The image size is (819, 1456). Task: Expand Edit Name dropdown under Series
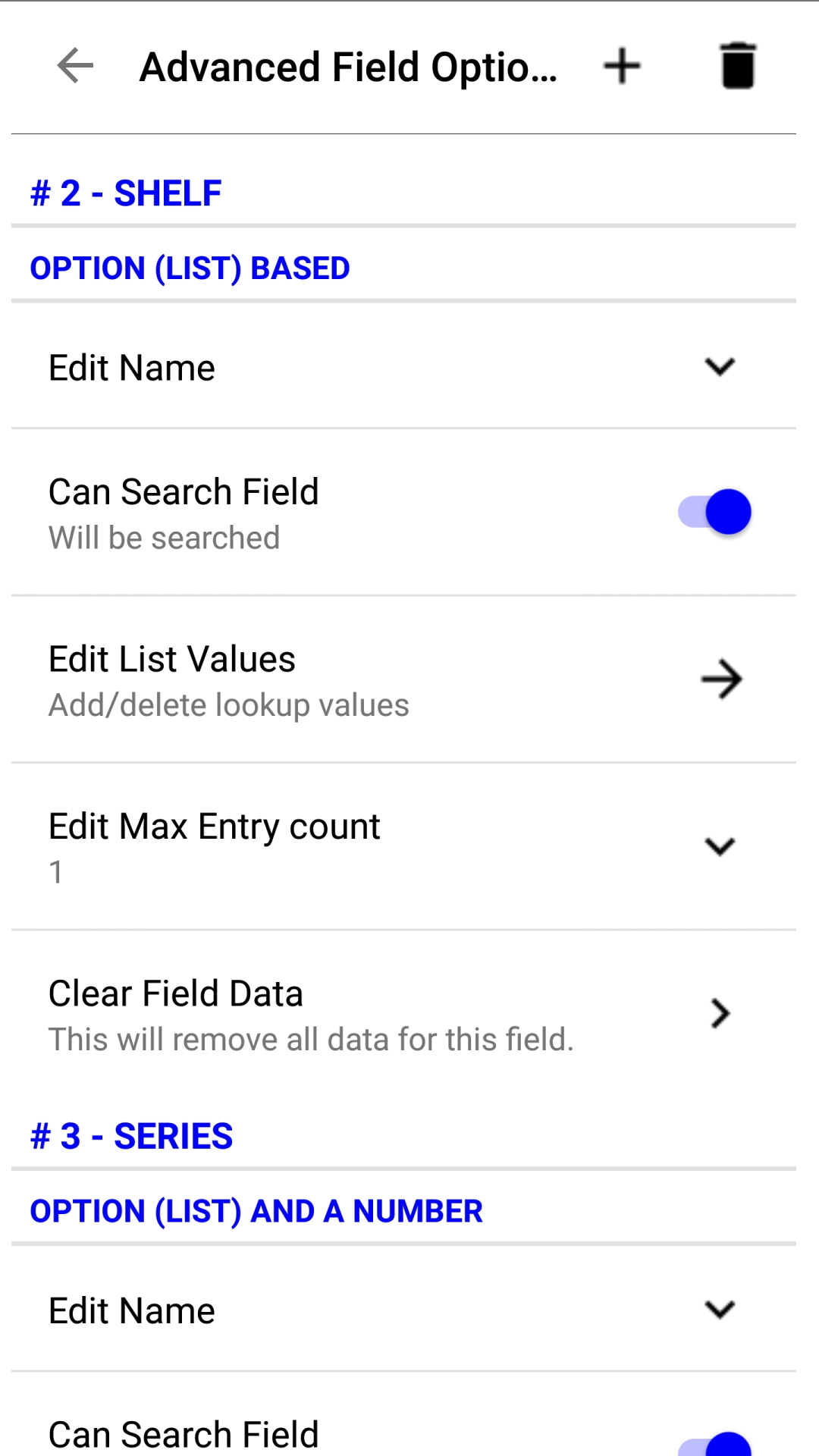click(720, 1310)
